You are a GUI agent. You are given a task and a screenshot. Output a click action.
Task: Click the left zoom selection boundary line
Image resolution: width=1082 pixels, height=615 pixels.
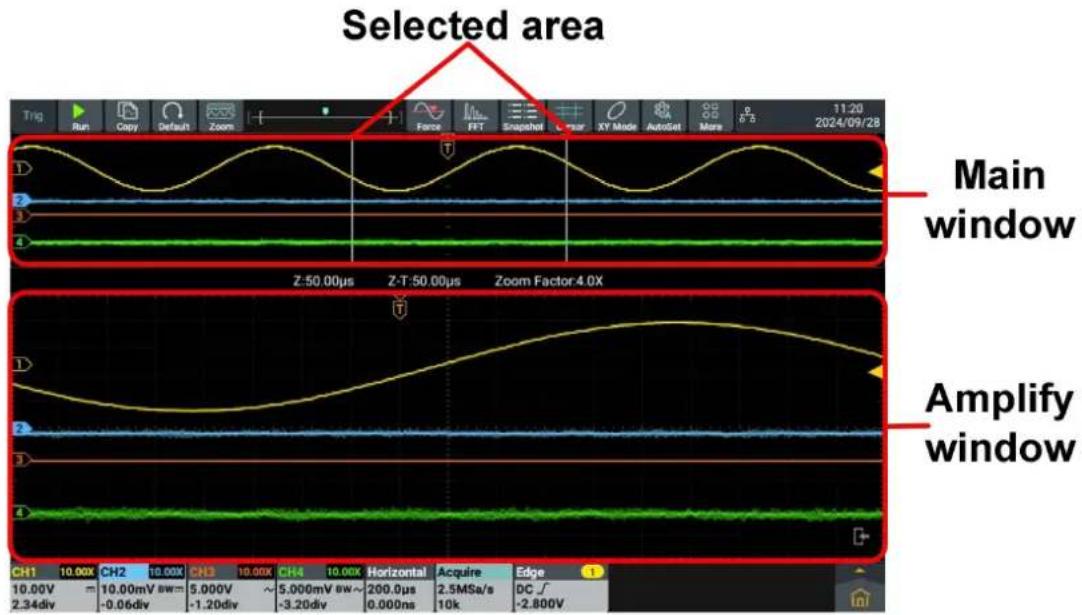point(353,199)
